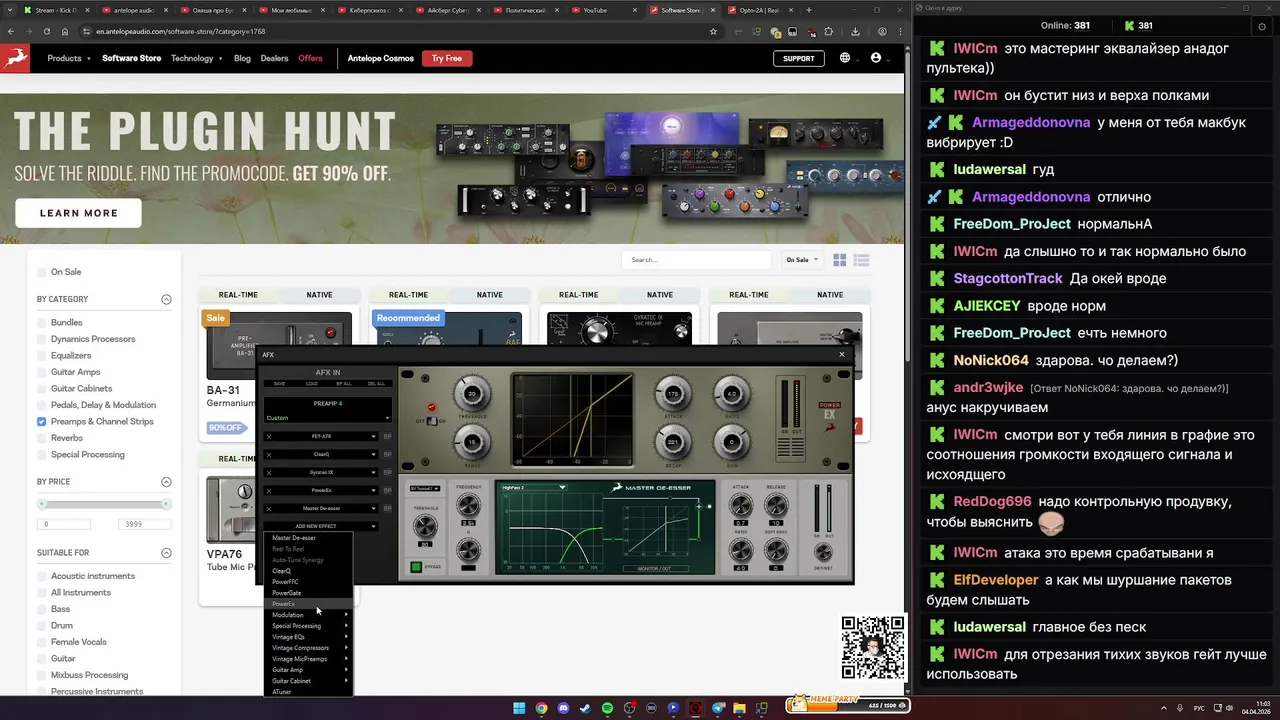The image size is (1280, 720).
Task: Click MONITOR / OUT button
Action: (x=654, y=568)
